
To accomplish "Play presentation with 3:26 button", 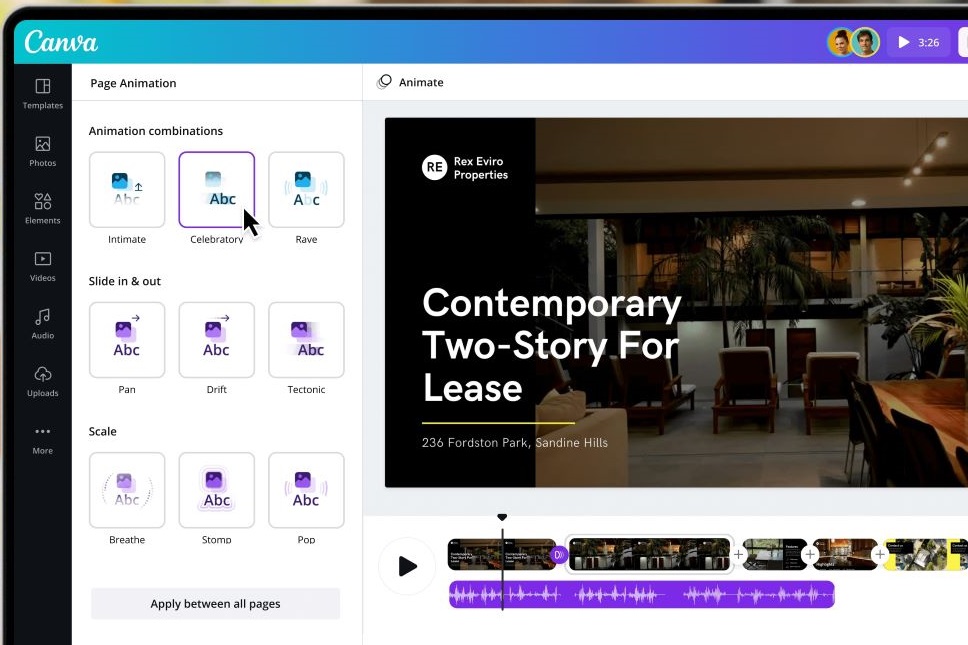I will pos(918,42).
